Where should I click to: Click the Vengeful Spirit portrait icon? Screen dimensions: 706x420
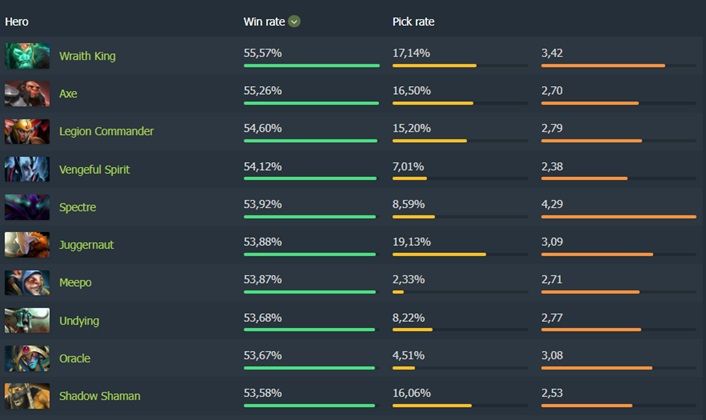coord(27,170)
